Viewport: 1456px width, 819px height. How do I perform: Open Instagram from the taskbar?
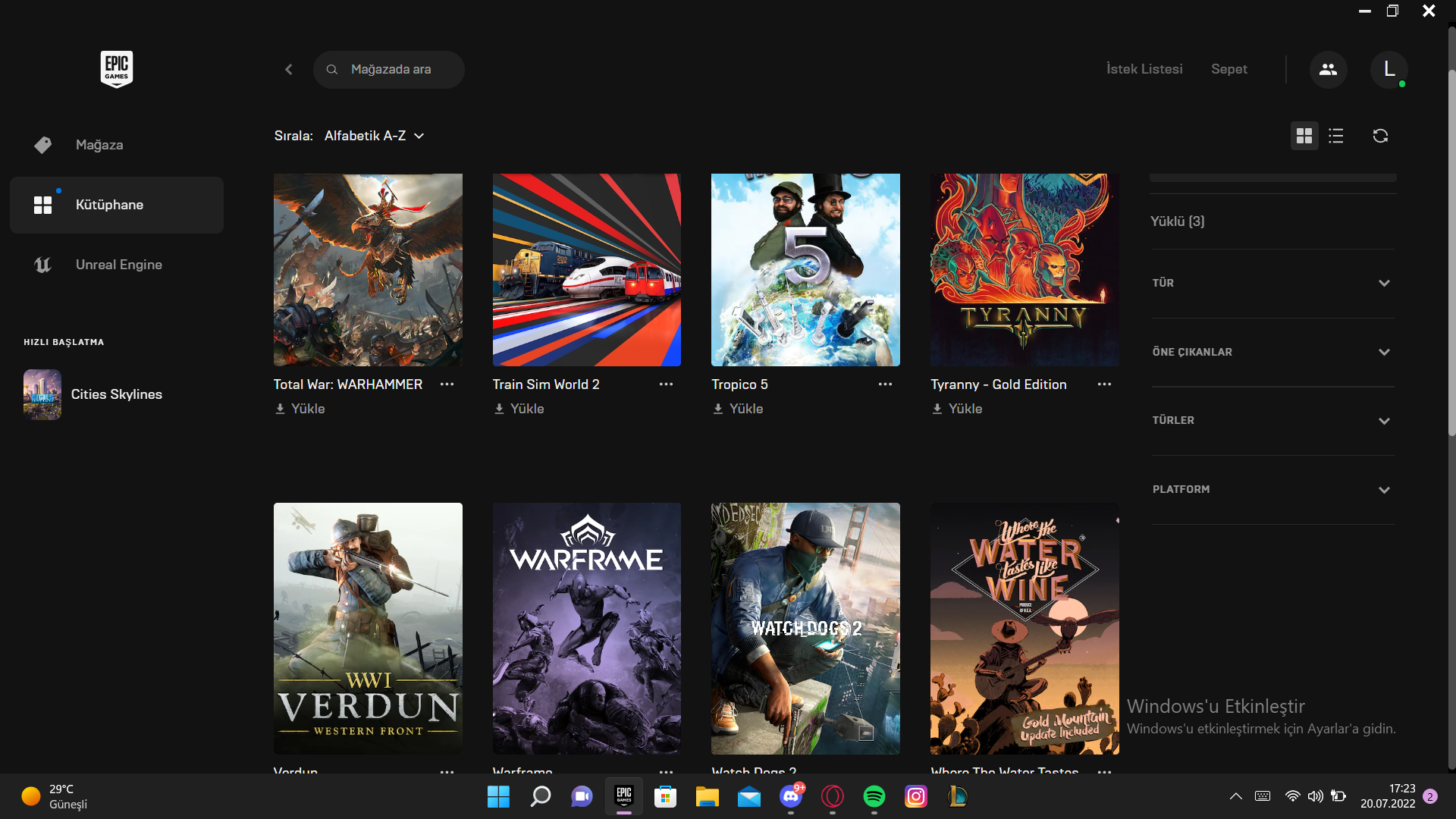tap(916, 796)
